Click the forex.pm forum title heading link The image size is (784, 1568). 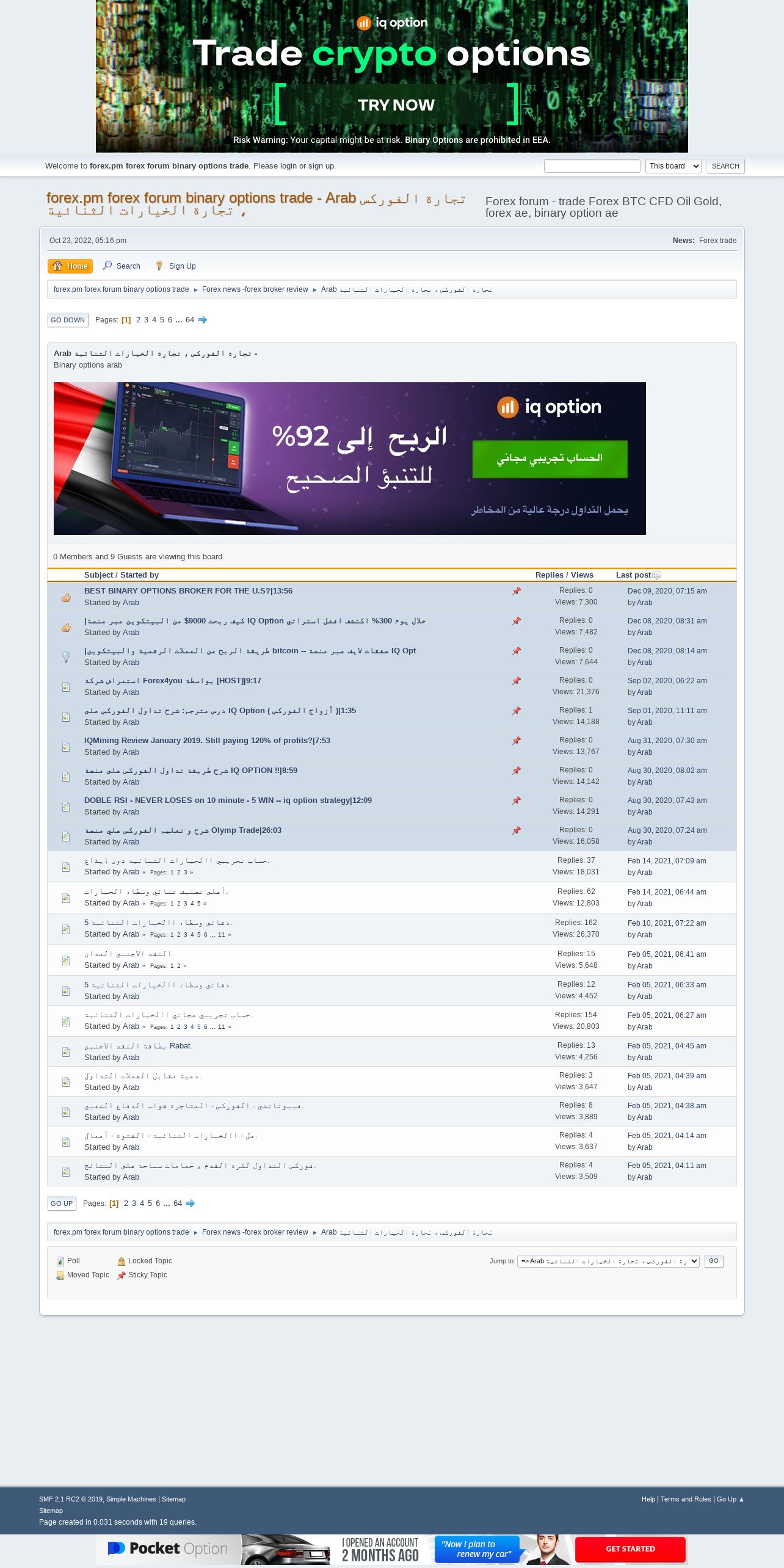256,204
